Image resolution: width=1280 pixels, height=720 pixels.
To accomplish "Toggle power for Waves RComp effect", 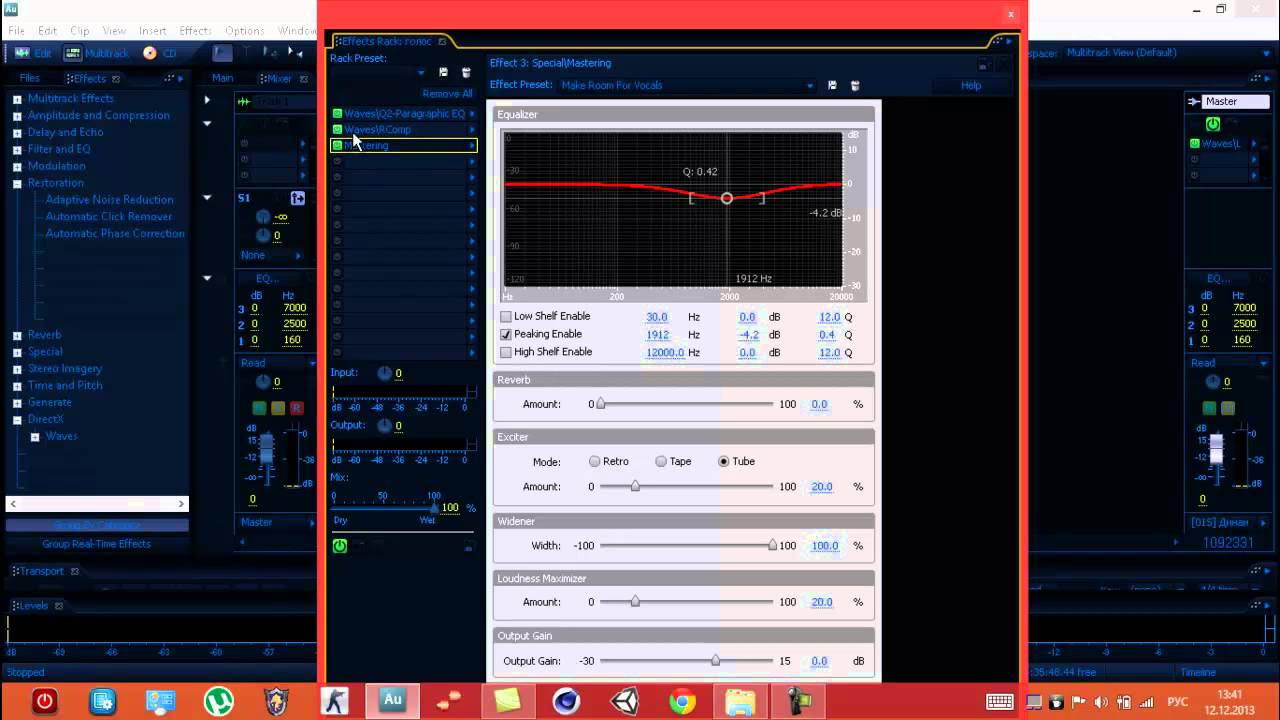I will point(337,130).
